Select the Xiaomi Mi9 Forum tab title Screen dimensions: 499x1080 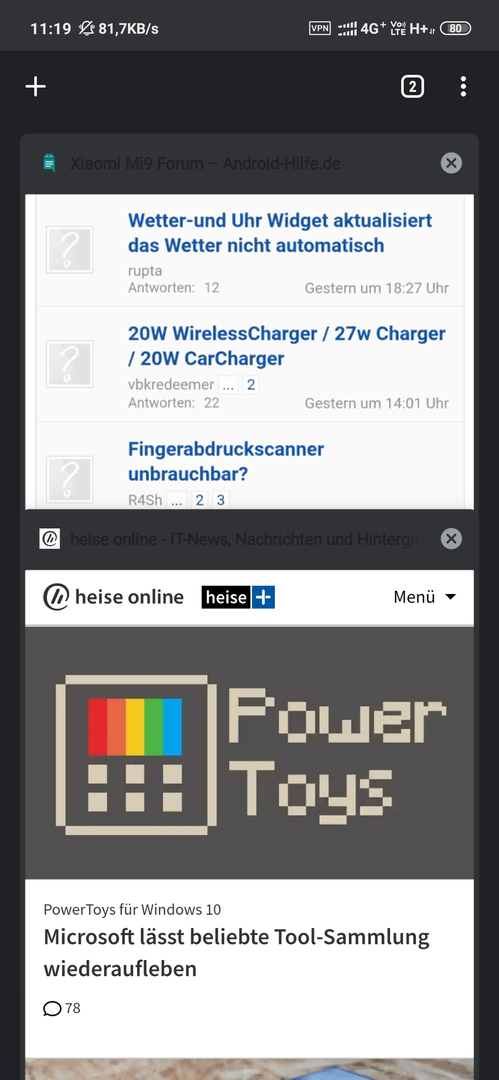[205, 164]
